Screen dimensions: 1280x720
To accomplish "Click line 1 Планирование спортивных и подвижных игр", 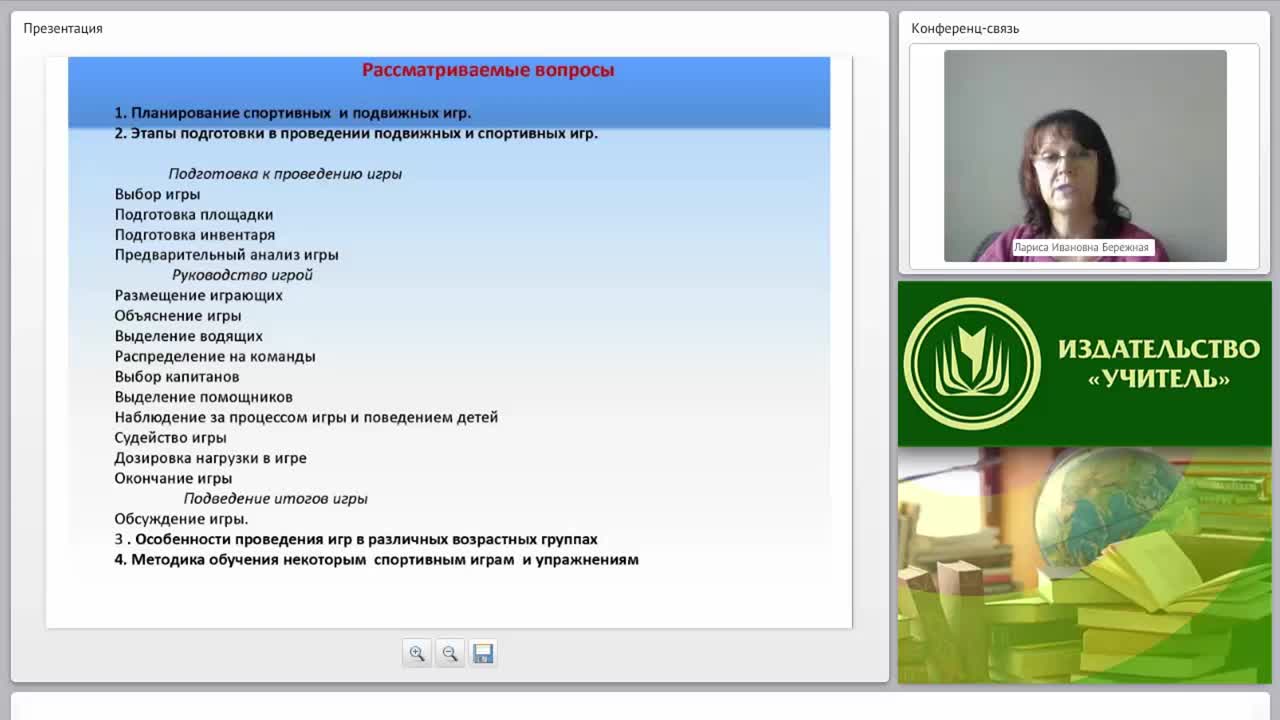I will (x=292, y=113).
